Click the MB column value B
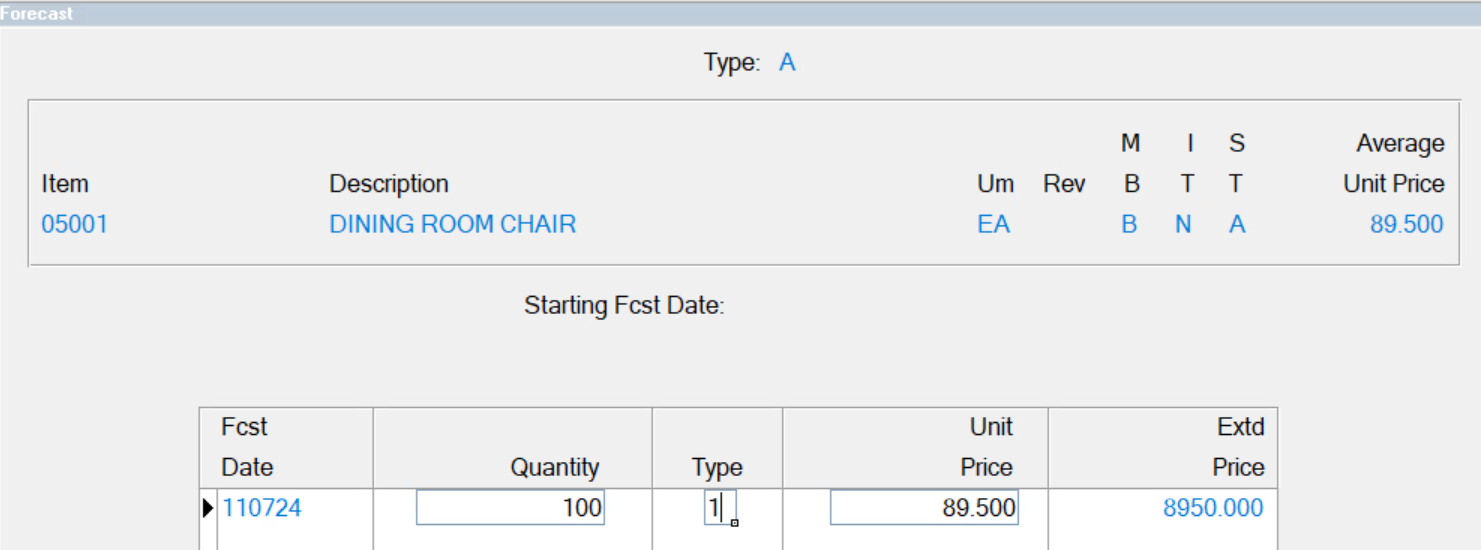The image size is (1481, 550). tap(1129, 224)
